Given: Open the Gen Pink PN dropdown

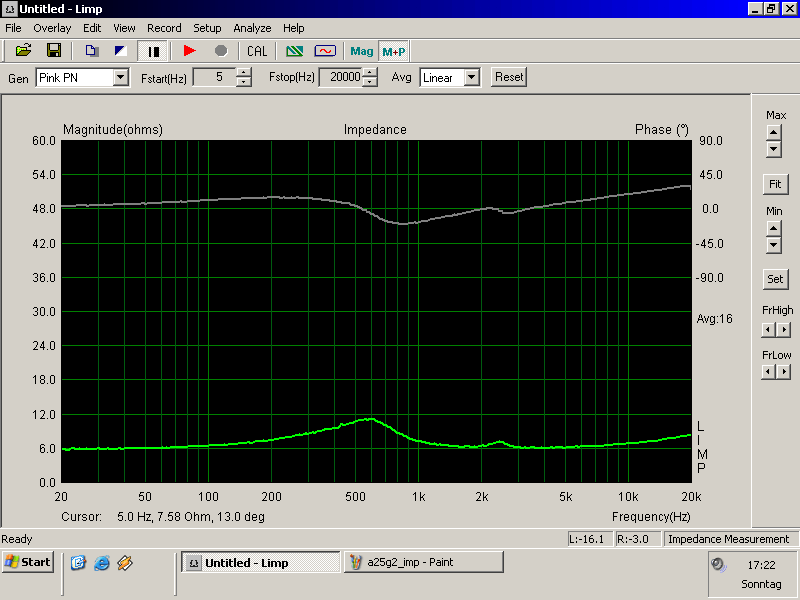Looking at the screenshot, I should click(x=121, y=77).
